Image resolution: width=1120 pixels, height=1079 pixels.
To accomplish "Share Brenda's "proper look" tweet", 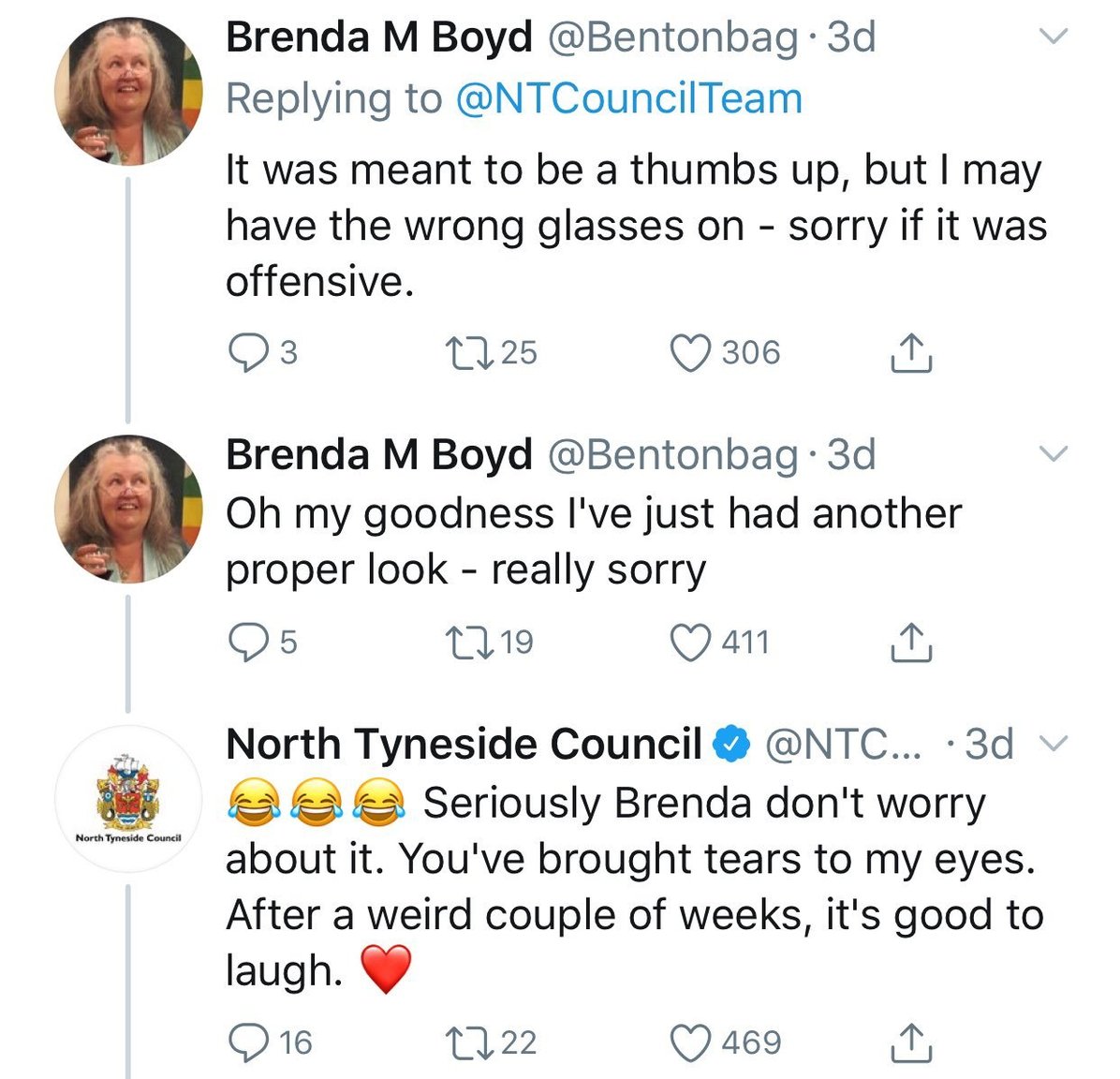I will (x=910, y=643).
